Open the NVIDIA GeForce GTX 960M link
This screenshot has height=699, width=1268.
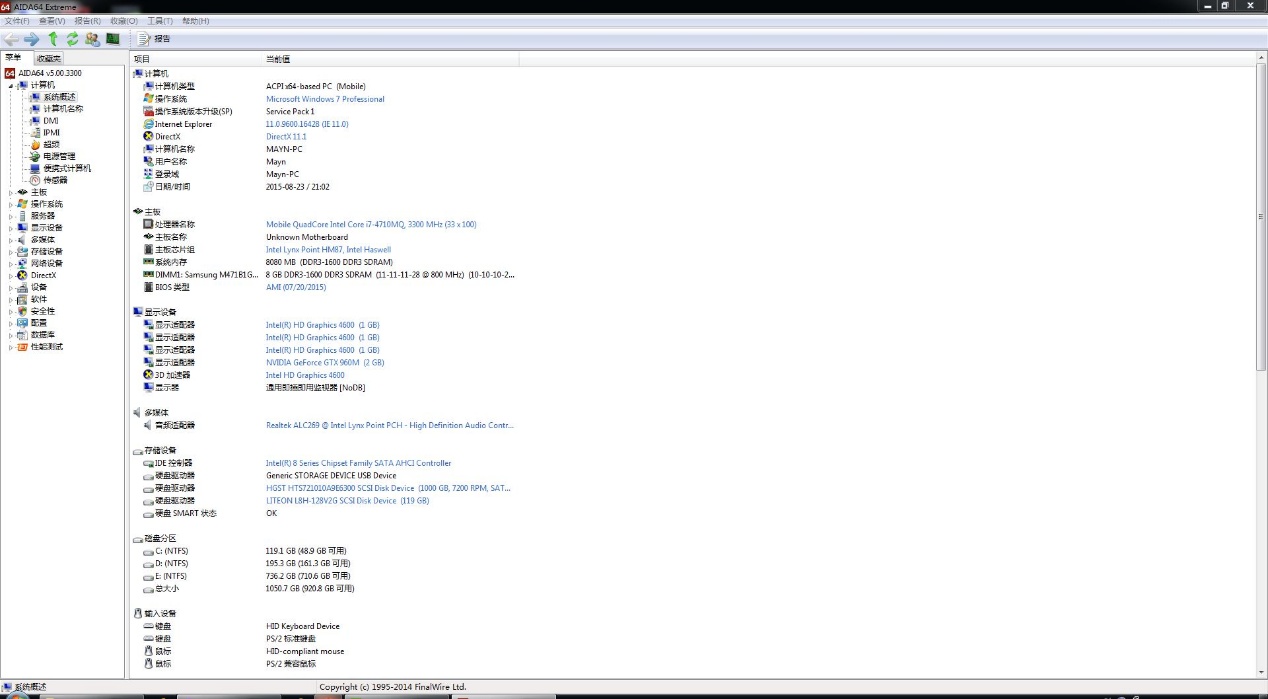click(x=325, y=362)
